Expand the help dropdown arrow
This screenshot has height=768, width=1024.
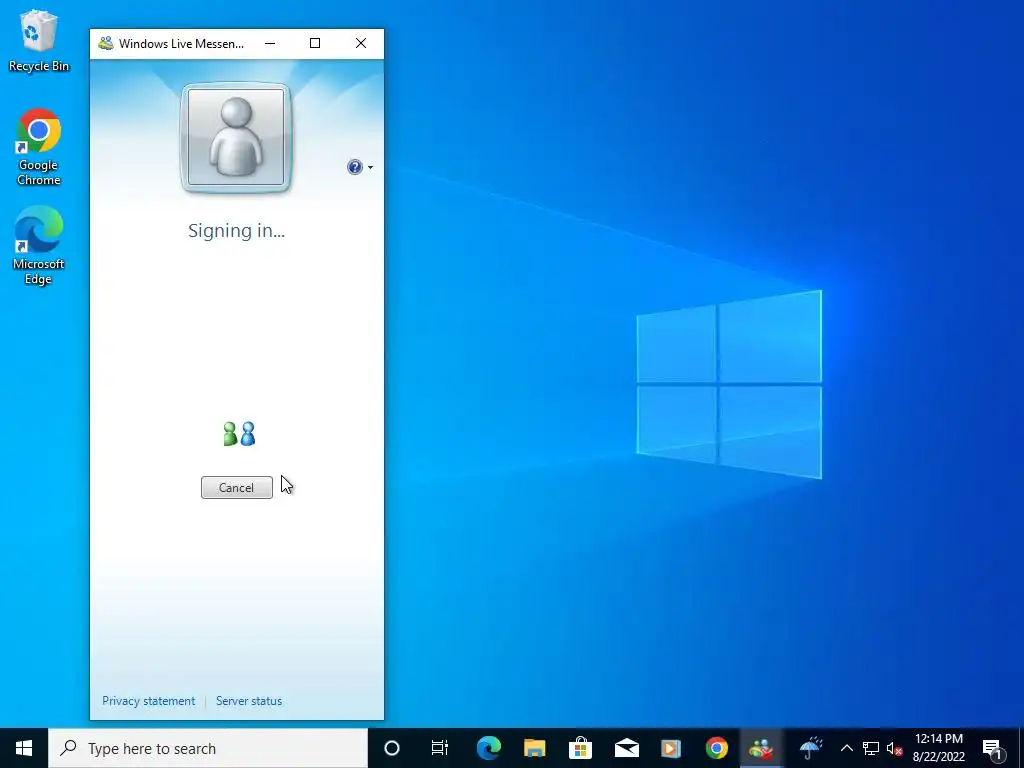point(370,168)
